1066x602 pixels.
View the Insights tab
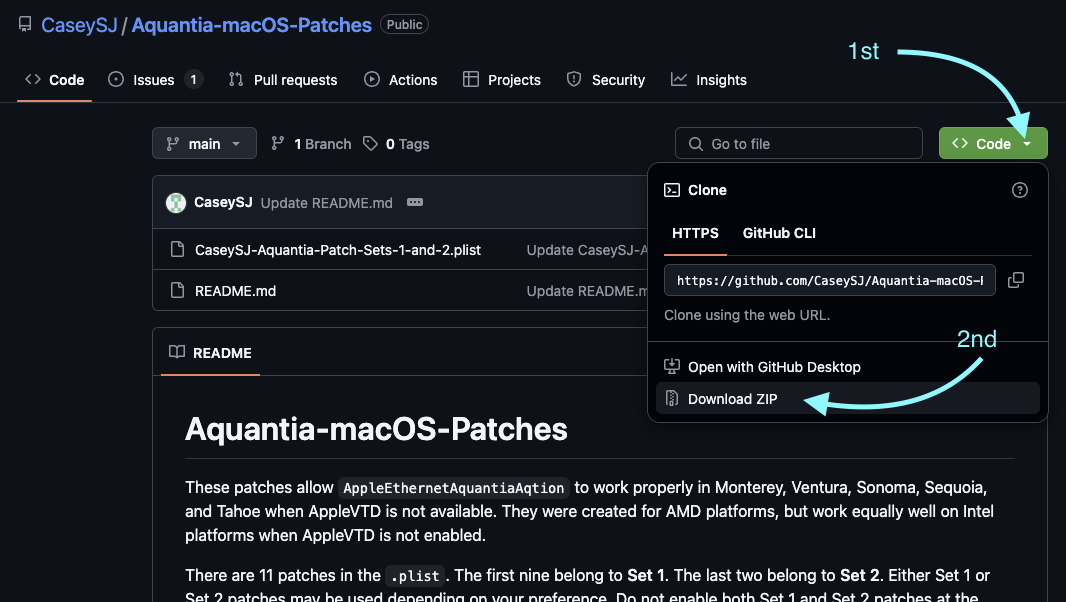click(x=708, y=80)
